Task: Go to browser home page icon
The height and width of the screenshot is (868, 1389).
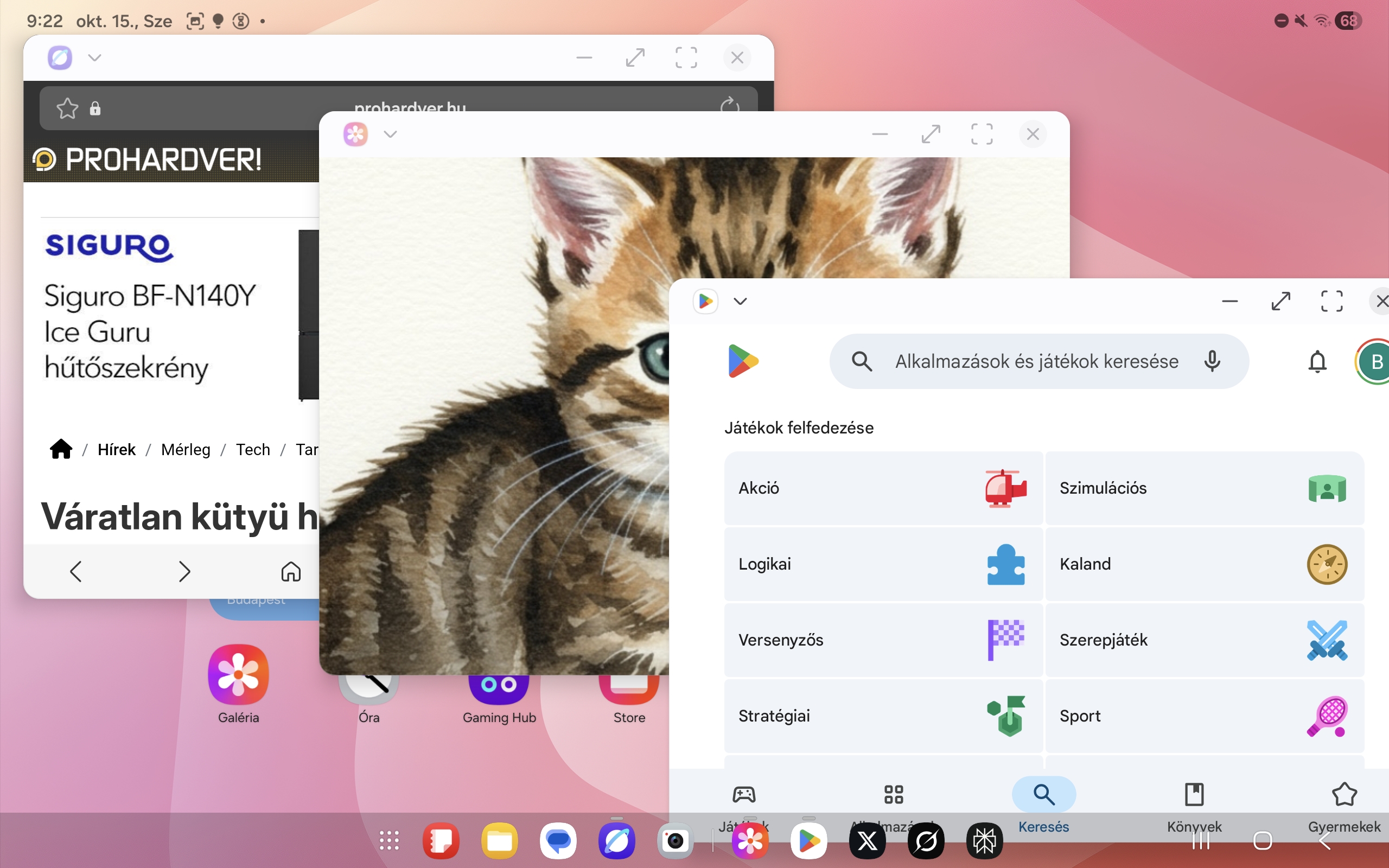Action: point(290,571)
